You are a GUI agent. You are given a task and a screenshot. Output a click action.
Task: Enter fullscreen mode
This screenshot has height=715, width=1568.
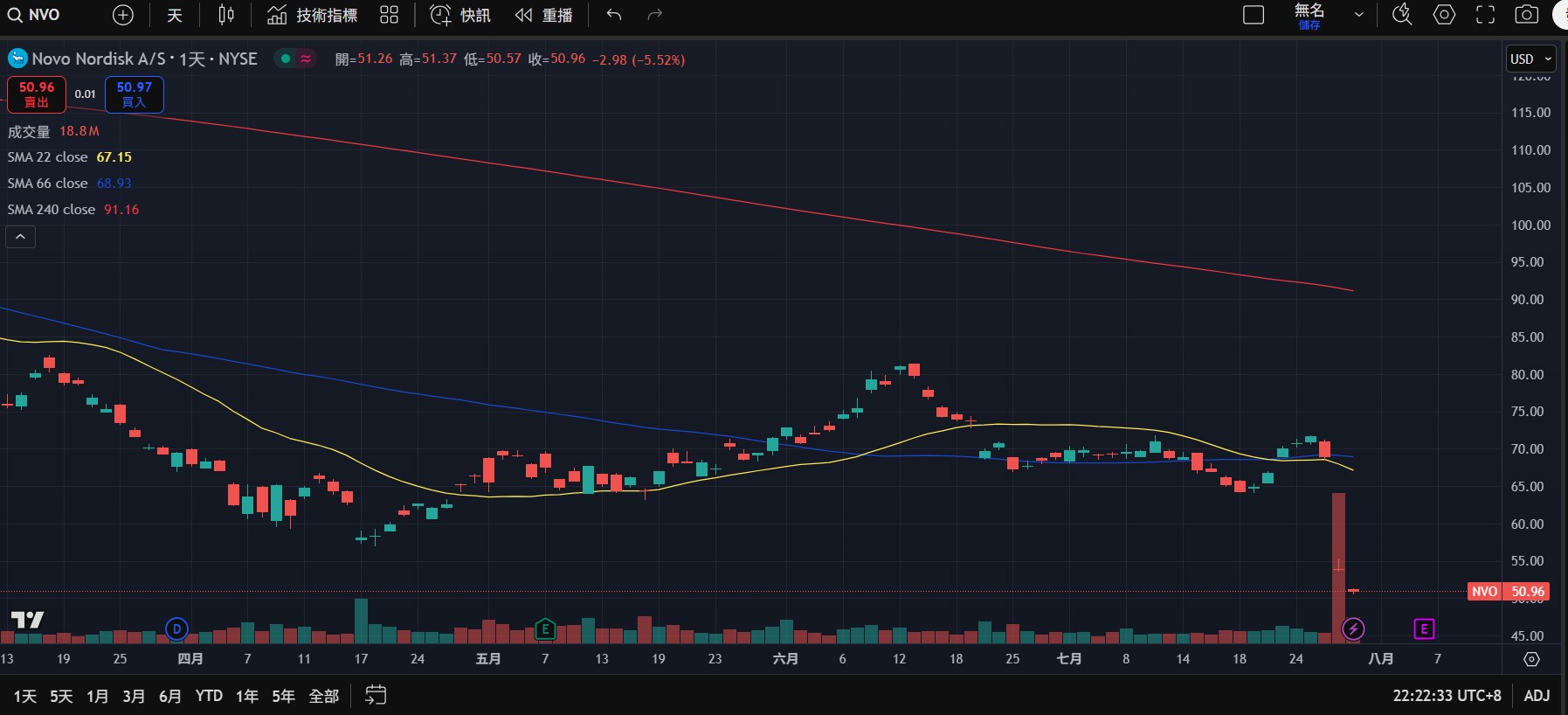tap(1485, 15)
